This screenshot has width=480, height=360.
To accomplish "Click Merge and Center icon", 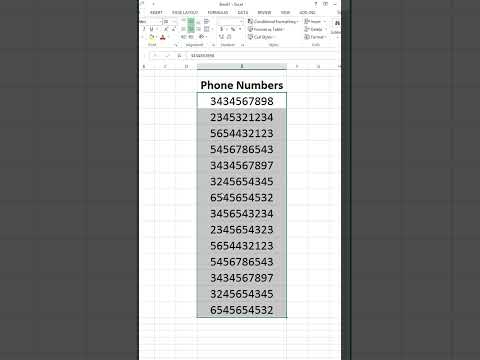I will pyautogui.click(x=206, y=29).
